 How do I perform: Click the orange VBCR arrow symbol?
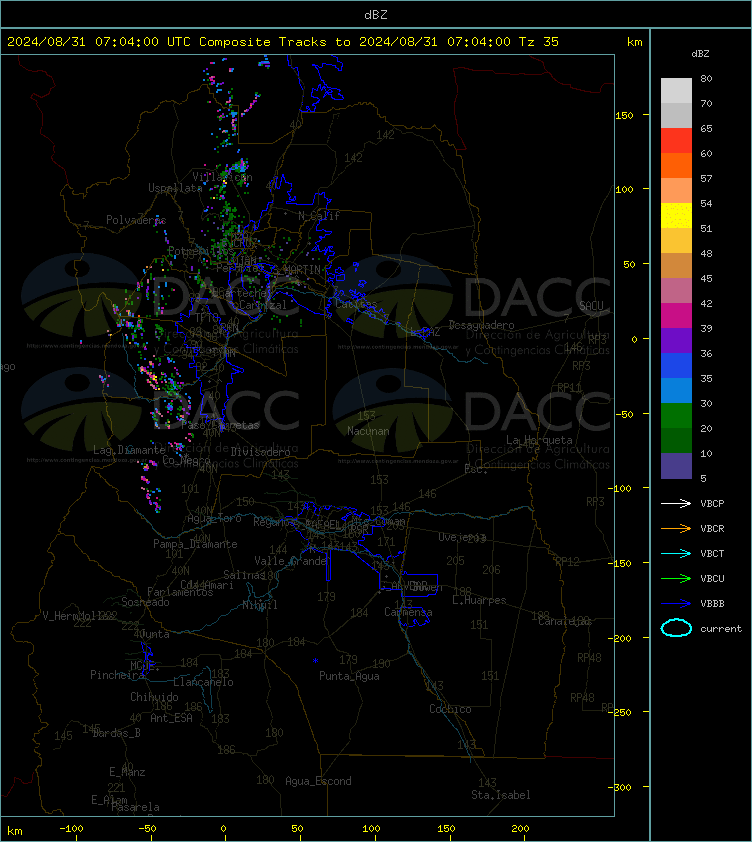tap(676, 528)
